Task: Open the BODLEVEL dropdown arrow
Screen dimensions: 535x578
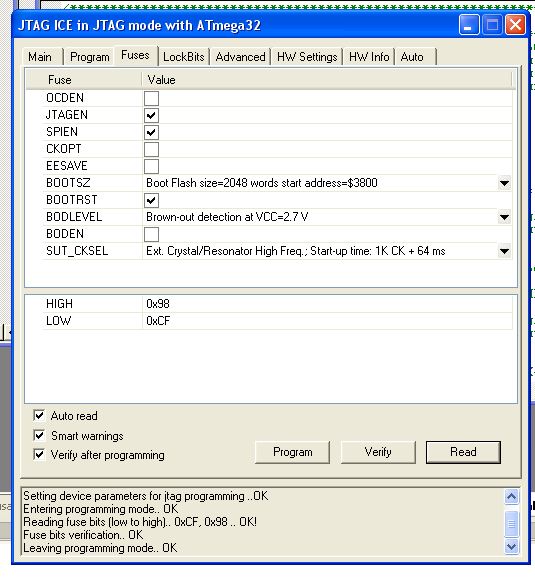Action: pyautogui.click(x=504, y=217)
